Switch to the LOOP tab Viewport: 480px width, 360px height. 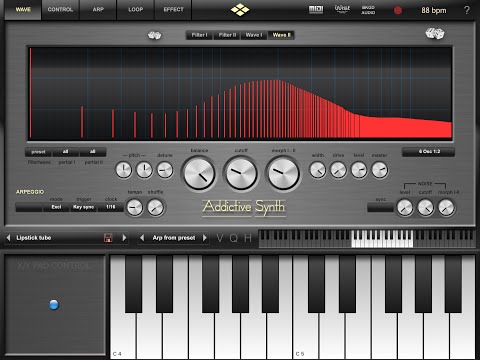click(x=136, y=10)
